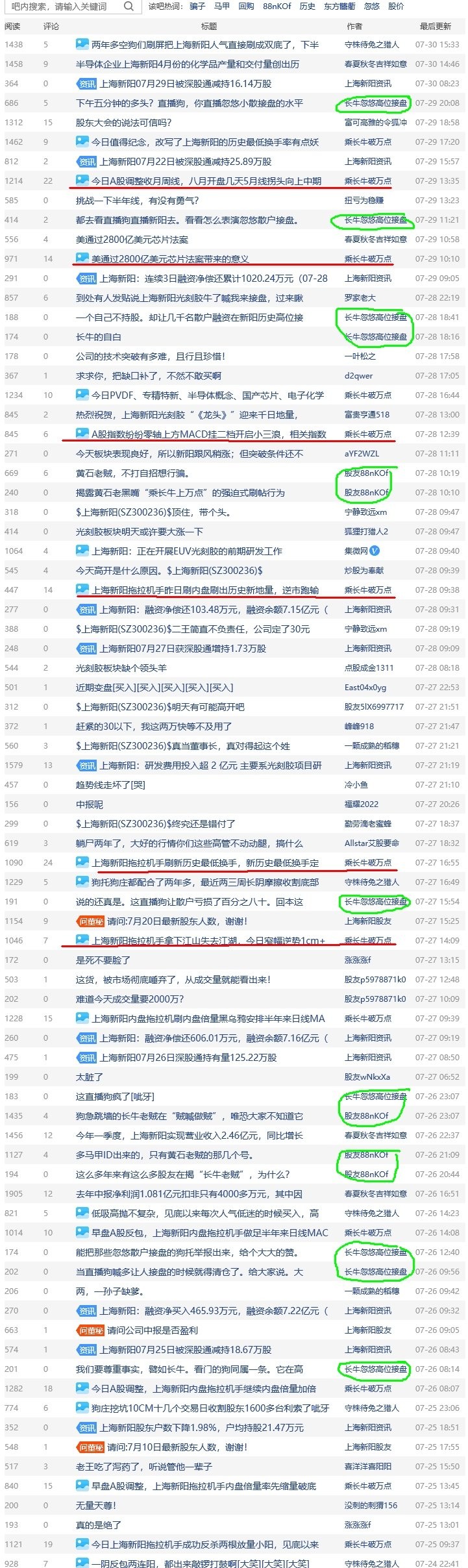
Task: Click the picture icon beside 美通过2800亿美元芯片法案带来的意义
Action: (82, 258)
